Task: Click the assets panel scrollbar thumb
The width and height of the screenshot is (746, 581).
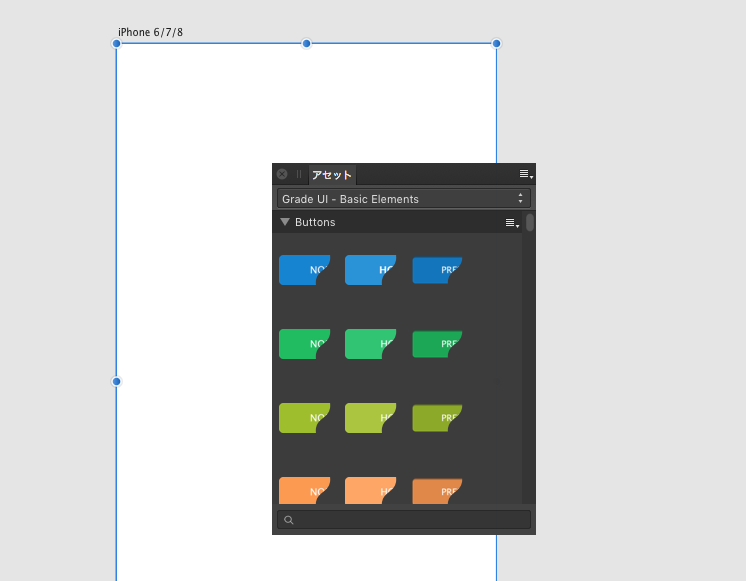Action: click(530, 223)
